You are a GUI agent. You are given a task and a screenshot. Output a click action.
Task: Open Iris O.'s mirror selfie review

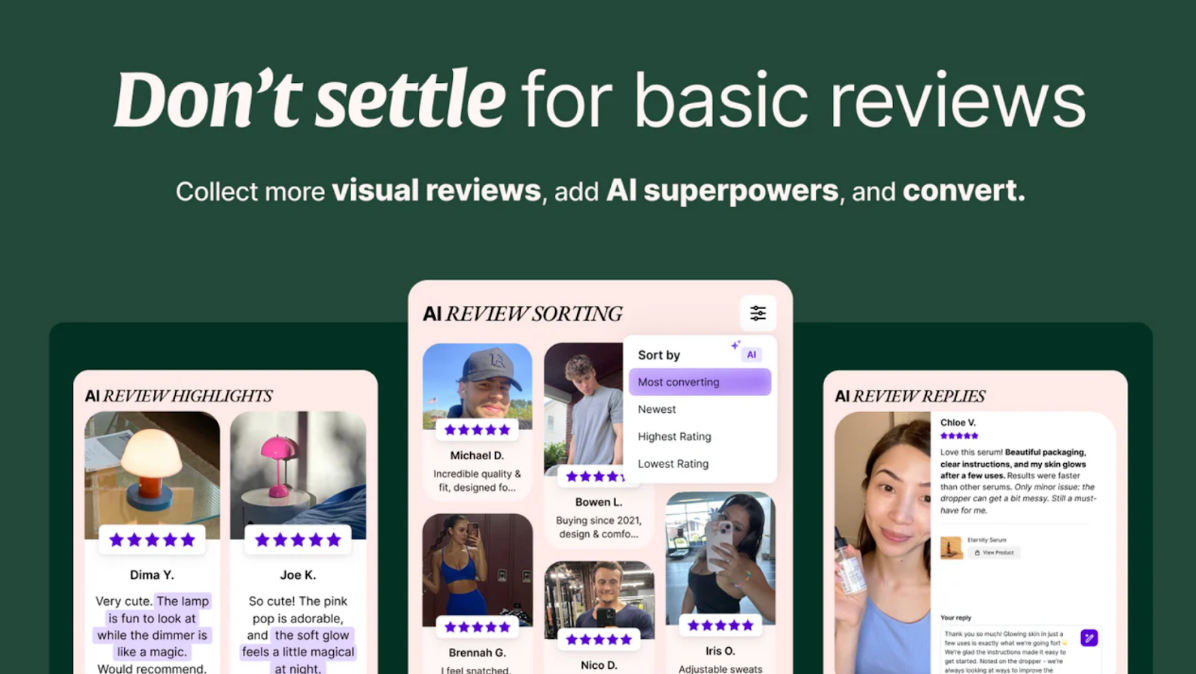point(720,557)
